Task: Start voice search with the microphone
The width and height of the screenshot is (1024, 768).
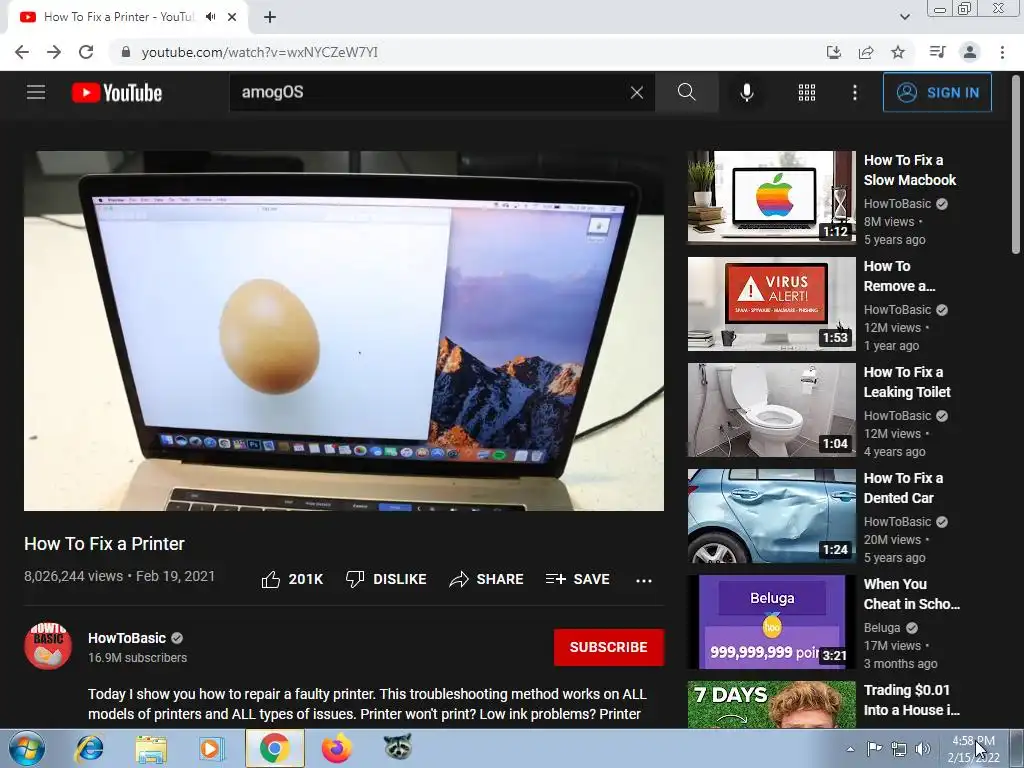Action: [747, 93]
